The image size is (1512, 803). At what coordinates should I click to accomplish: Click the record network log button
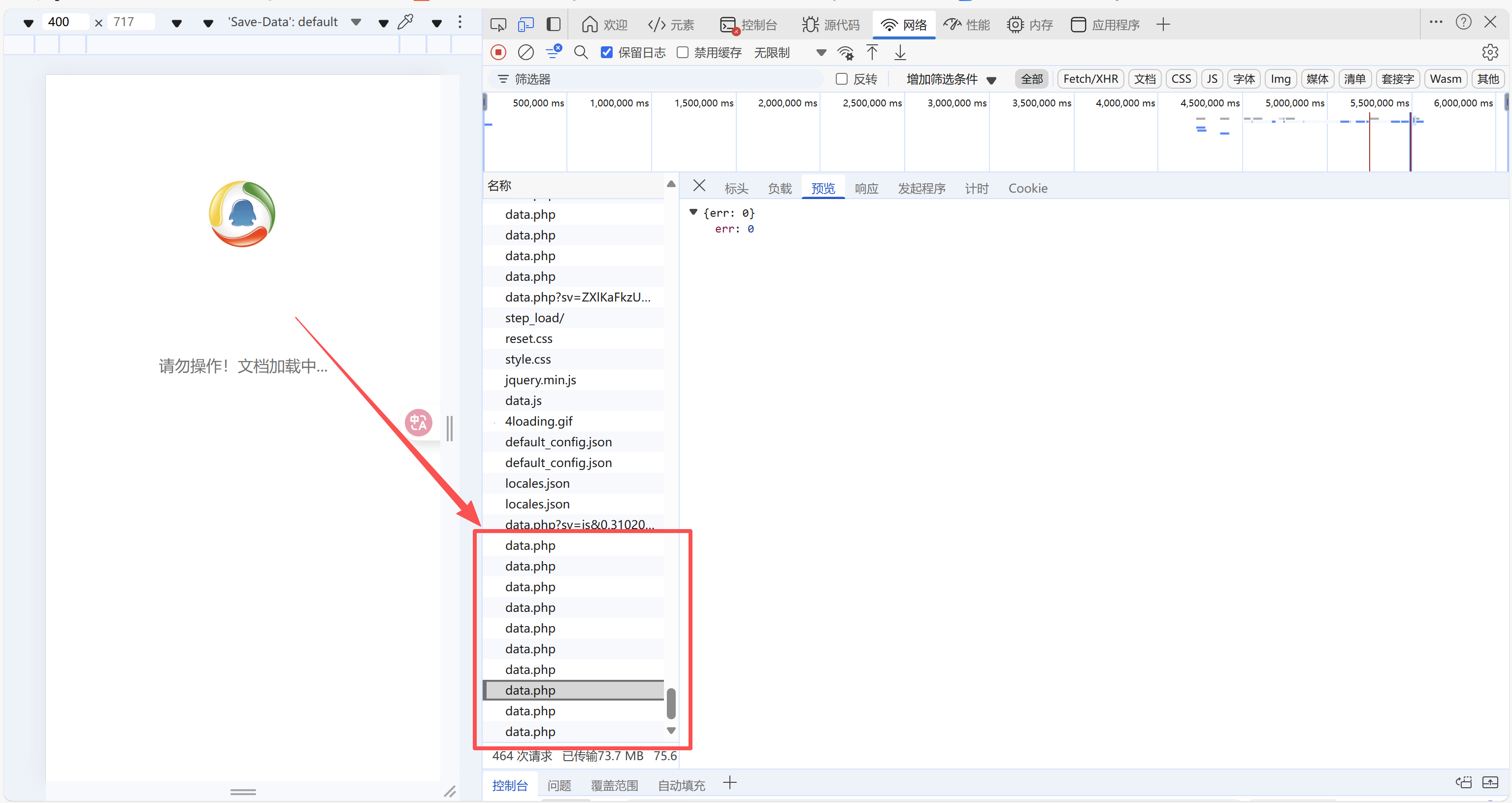click(x=498, y=53)
